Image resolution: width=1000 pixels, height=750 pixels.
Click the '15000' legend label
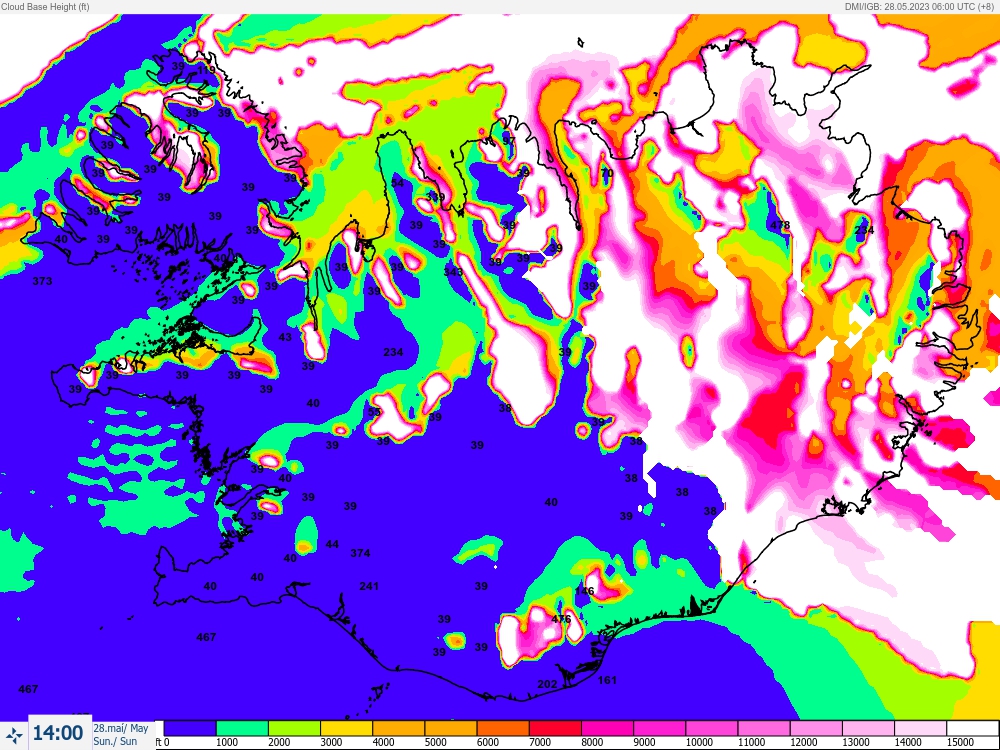[x=960, y=742]
